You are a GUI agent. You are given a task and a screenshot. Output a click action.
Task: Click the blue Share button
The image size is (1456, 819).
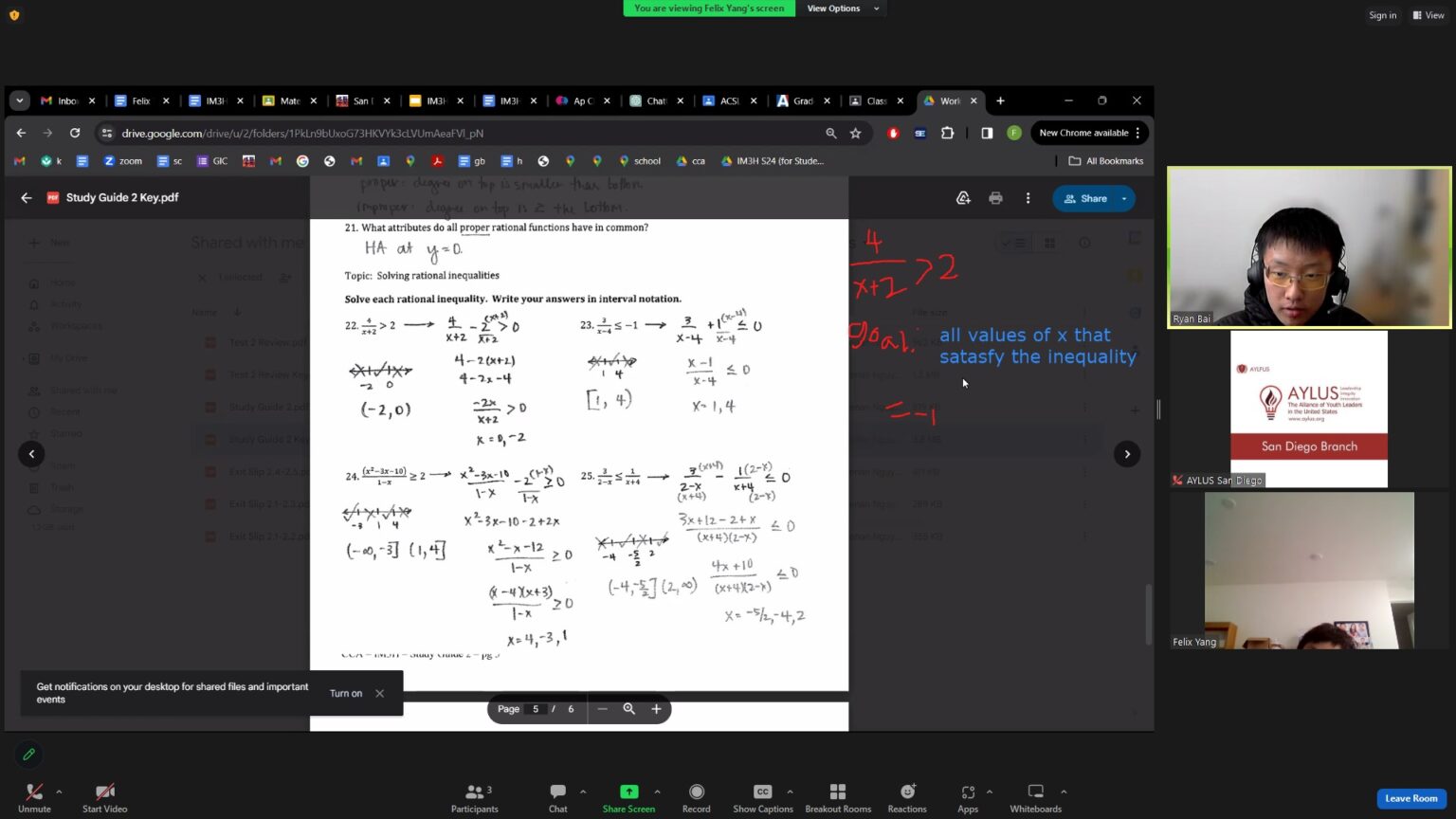1085,198
